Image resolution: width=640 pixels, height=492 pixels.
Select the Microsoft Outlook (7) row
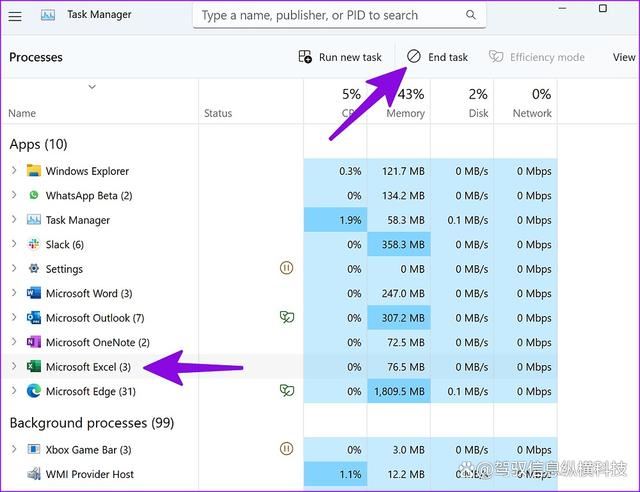pos(95,318)
